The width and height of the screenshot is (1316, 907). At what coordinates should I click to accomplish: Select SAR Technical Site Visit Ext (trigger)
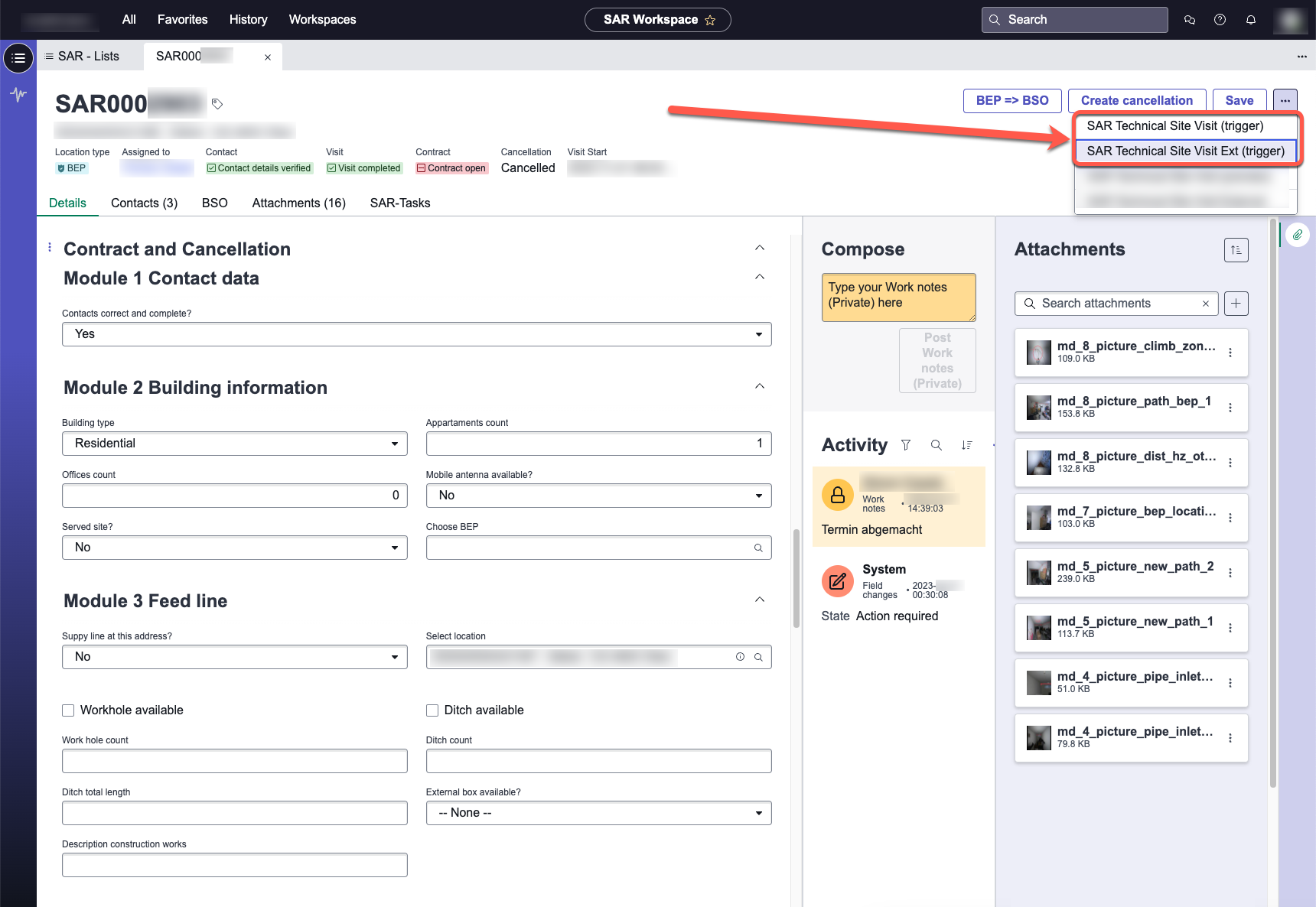pyautogui.click(x=1185, y=151)
